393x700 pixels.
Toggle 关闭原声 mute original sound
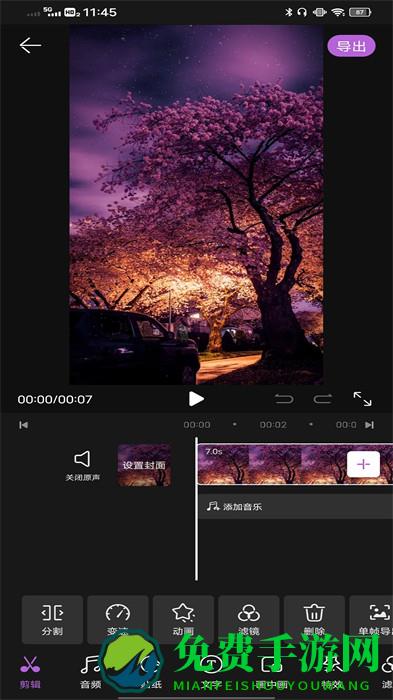tap(83, 466)
